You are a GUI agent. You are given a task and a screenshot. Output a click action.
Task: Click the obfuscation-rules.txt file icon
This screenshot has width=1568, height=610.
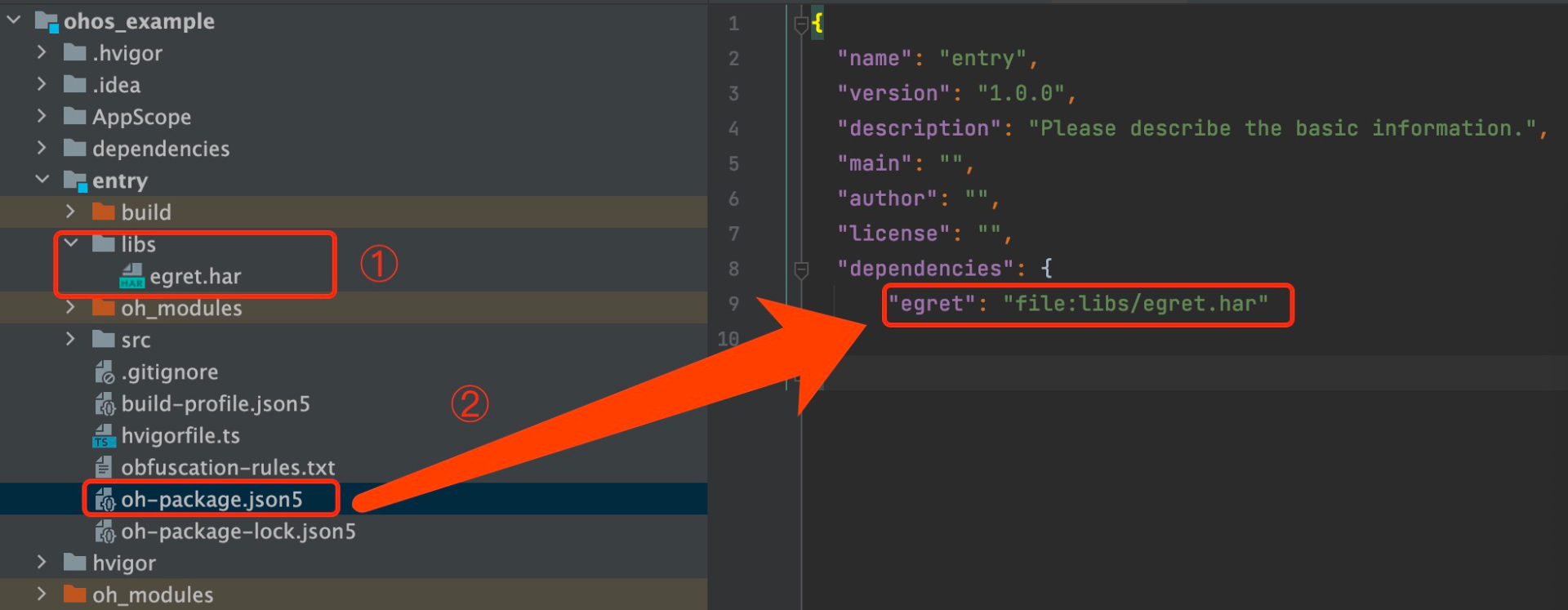[104, 468]
